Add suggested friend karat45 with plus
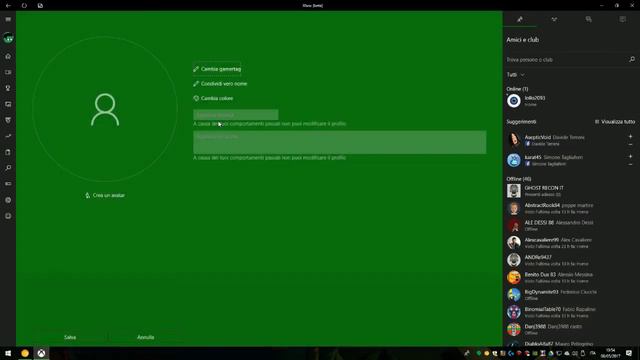The width and height of the screenshot is (640, 360). pos(630,156)
